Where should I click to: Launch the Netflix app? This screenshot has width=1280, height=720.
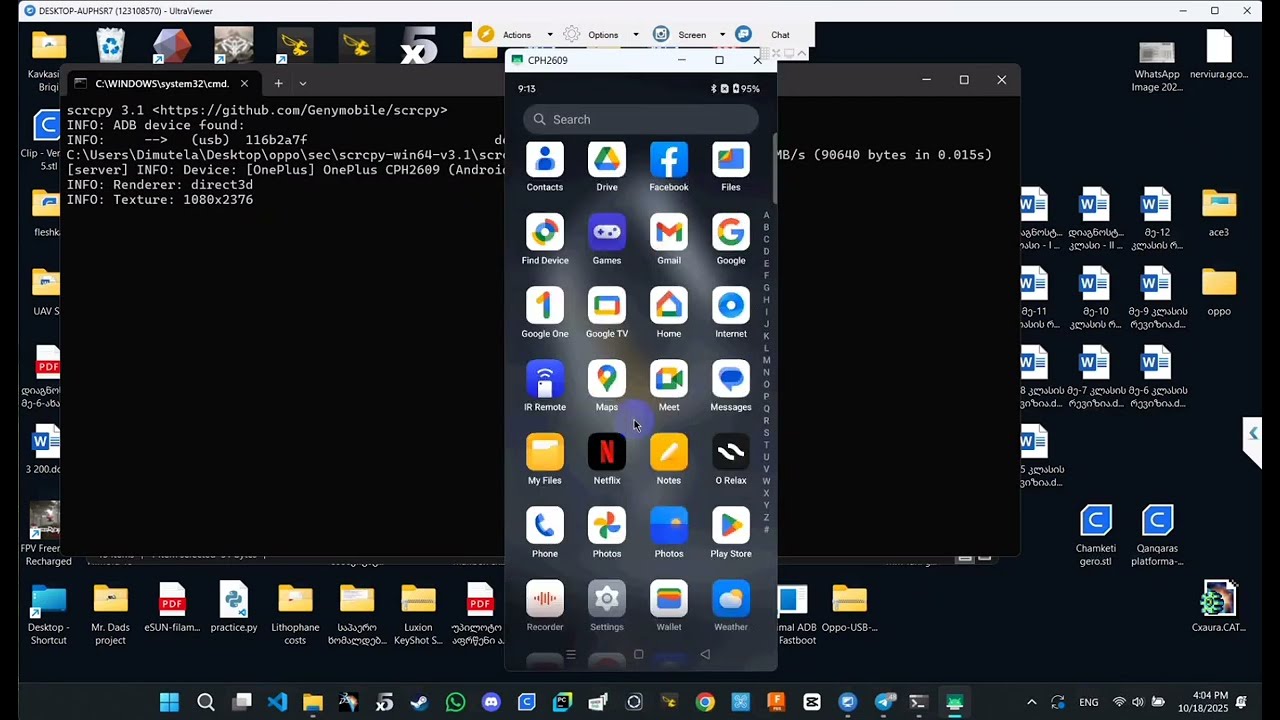(607, 458)
